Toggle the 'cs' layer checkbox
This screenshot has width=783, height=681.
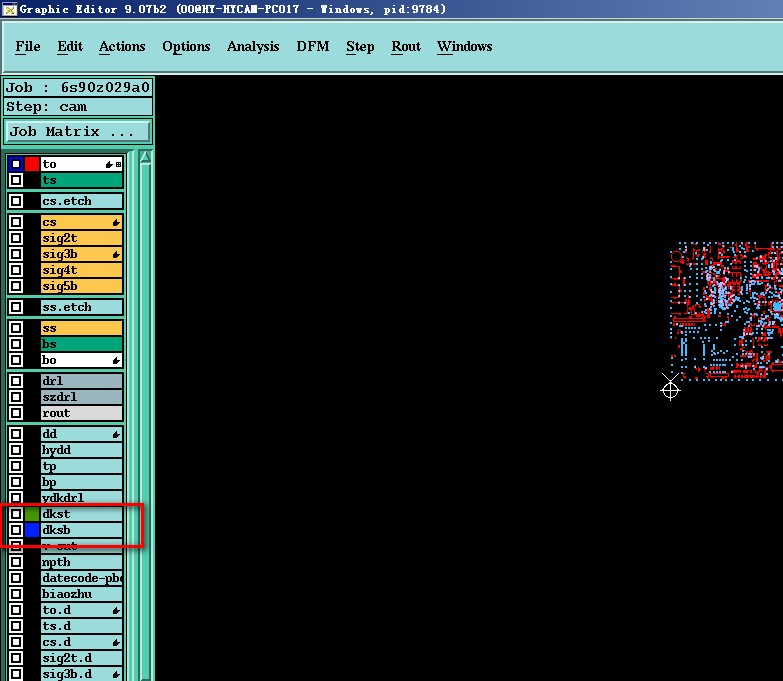tap(16, 222)
